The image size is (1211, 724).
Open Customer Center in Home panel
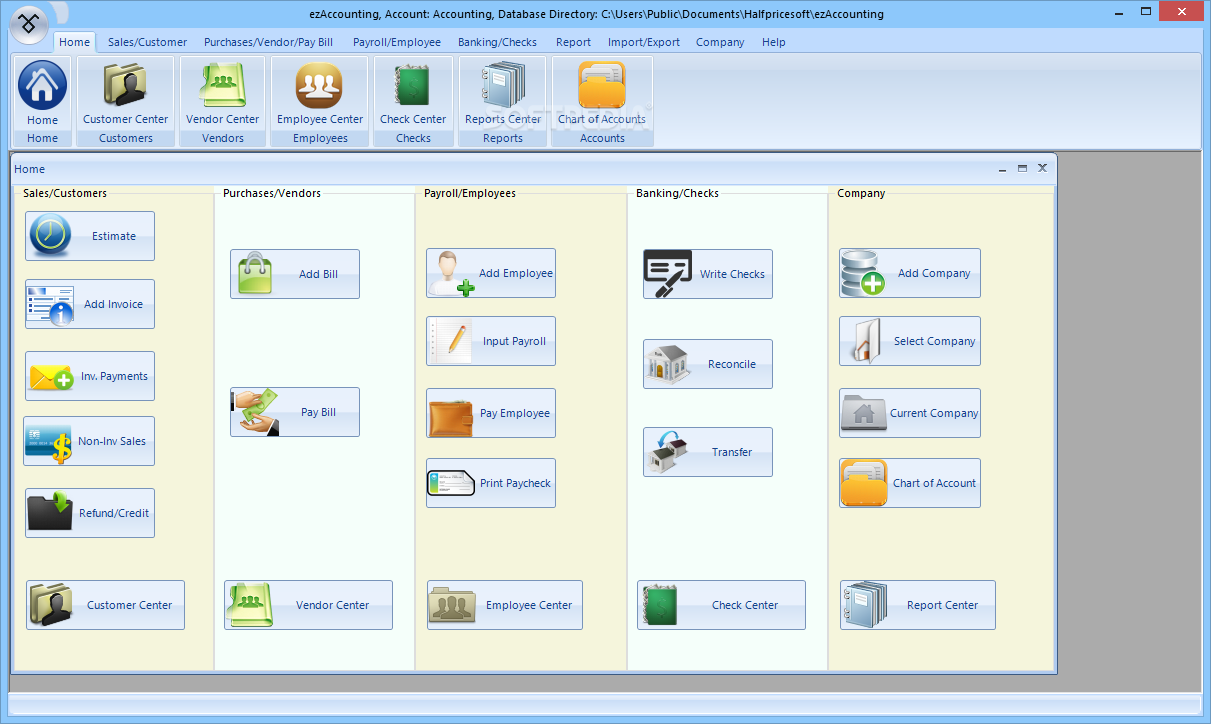coord(106,605)
